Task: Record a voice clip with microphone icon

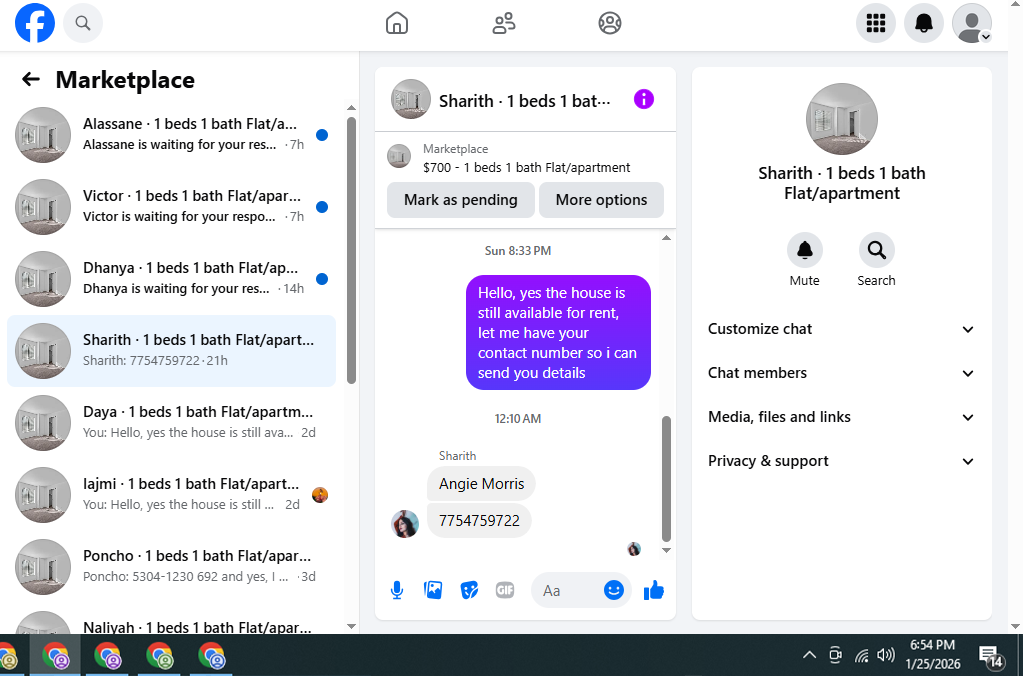Action: [397, 591]
